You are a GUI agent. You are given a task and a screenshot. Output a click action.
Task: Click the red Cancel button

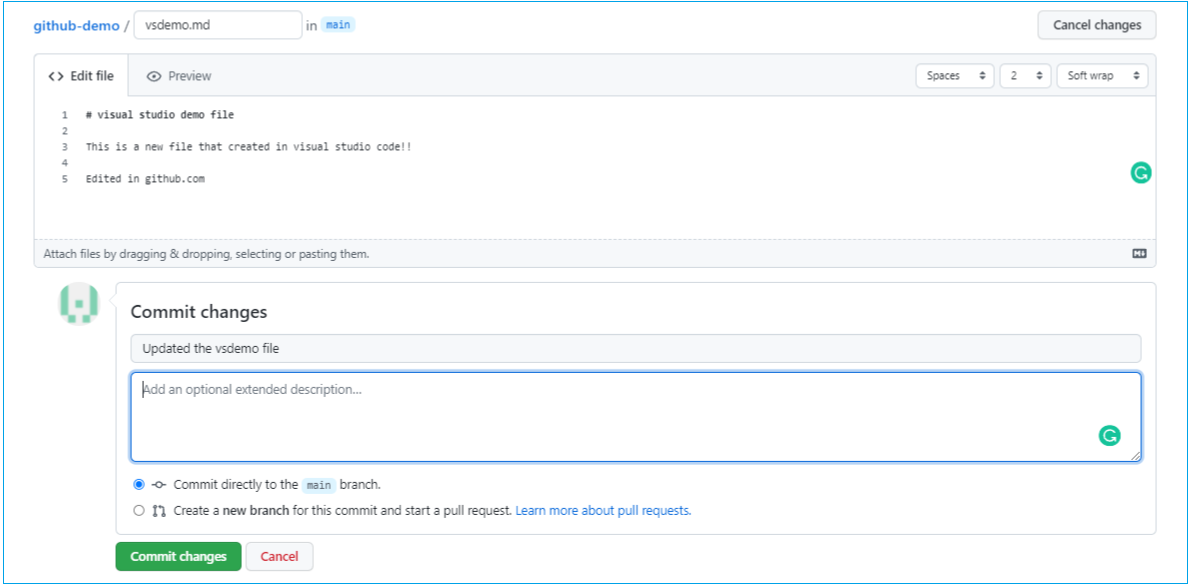tap(279, 557)
